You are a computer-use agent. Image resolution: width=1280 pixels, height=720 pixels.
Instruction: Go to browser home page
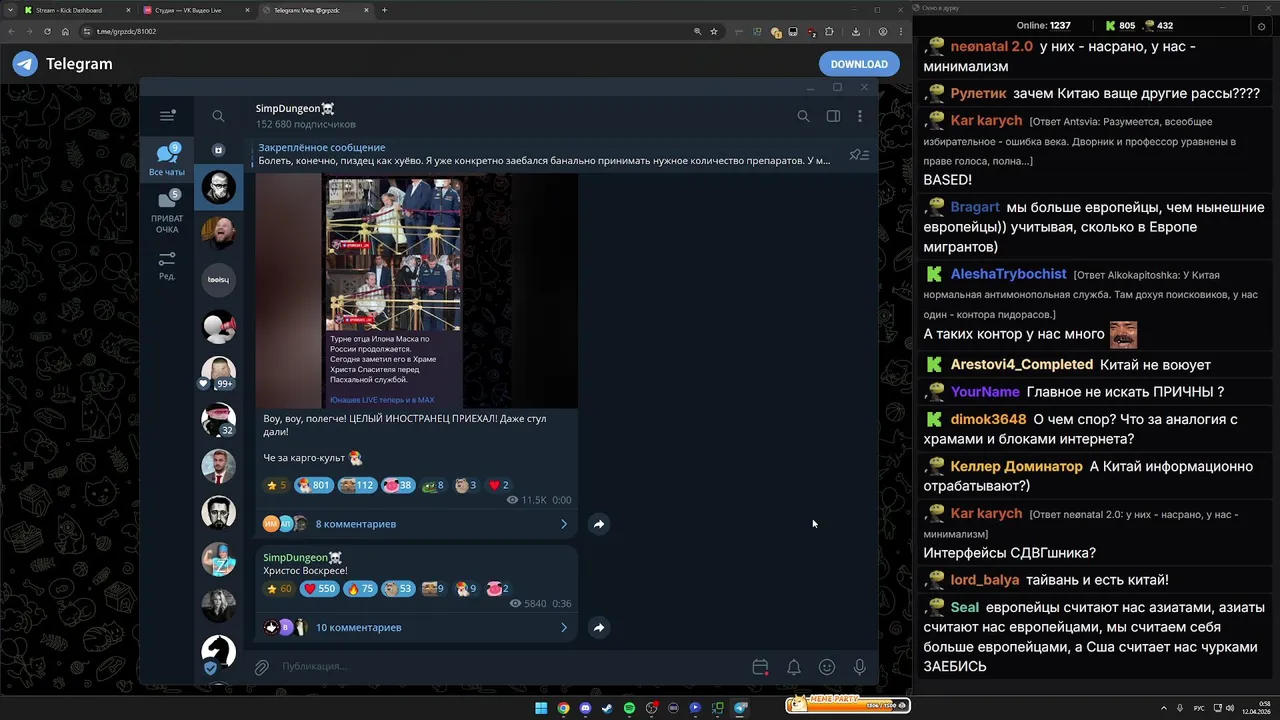(x=65, y=31)
